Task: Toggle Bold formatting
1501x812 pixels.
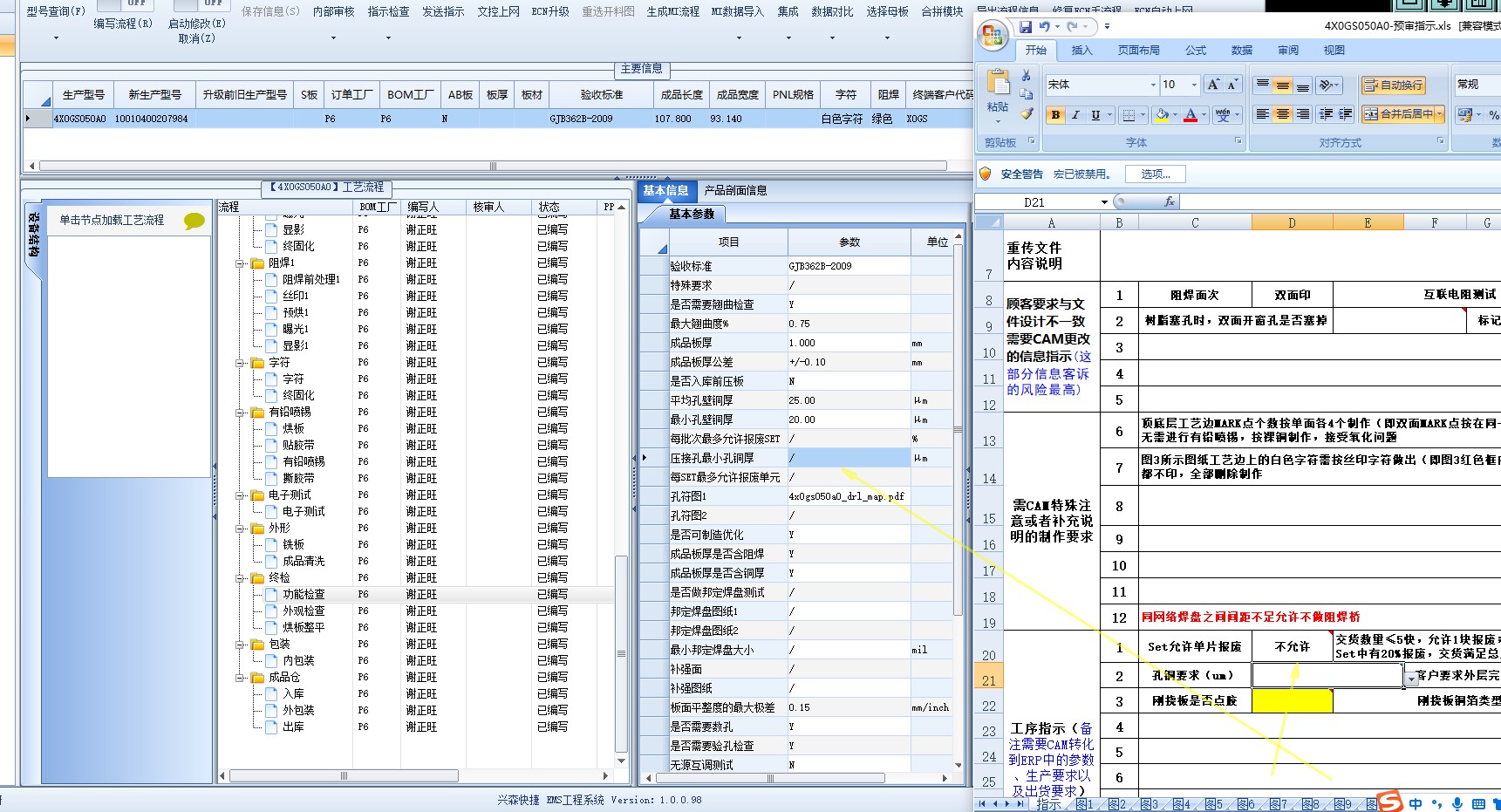Action: (1056, 115)
